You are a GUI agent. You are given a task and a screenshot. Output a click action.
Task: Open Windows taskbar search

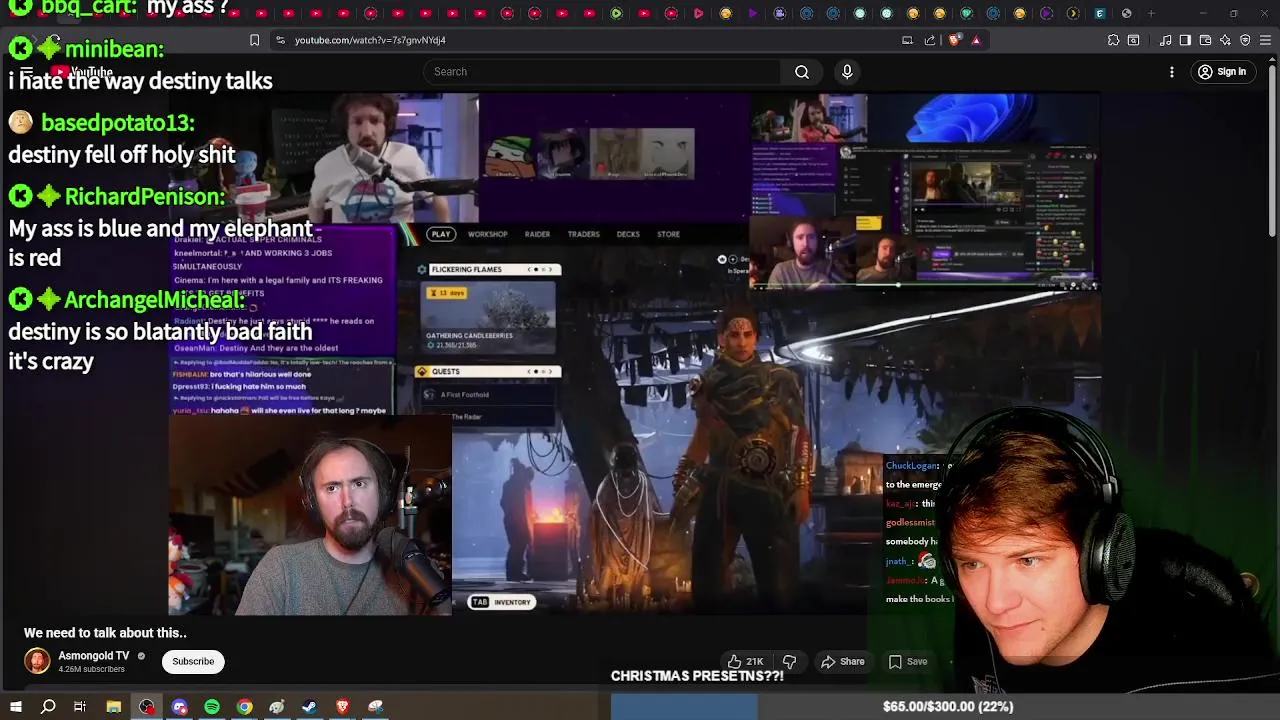click(48, 707)
